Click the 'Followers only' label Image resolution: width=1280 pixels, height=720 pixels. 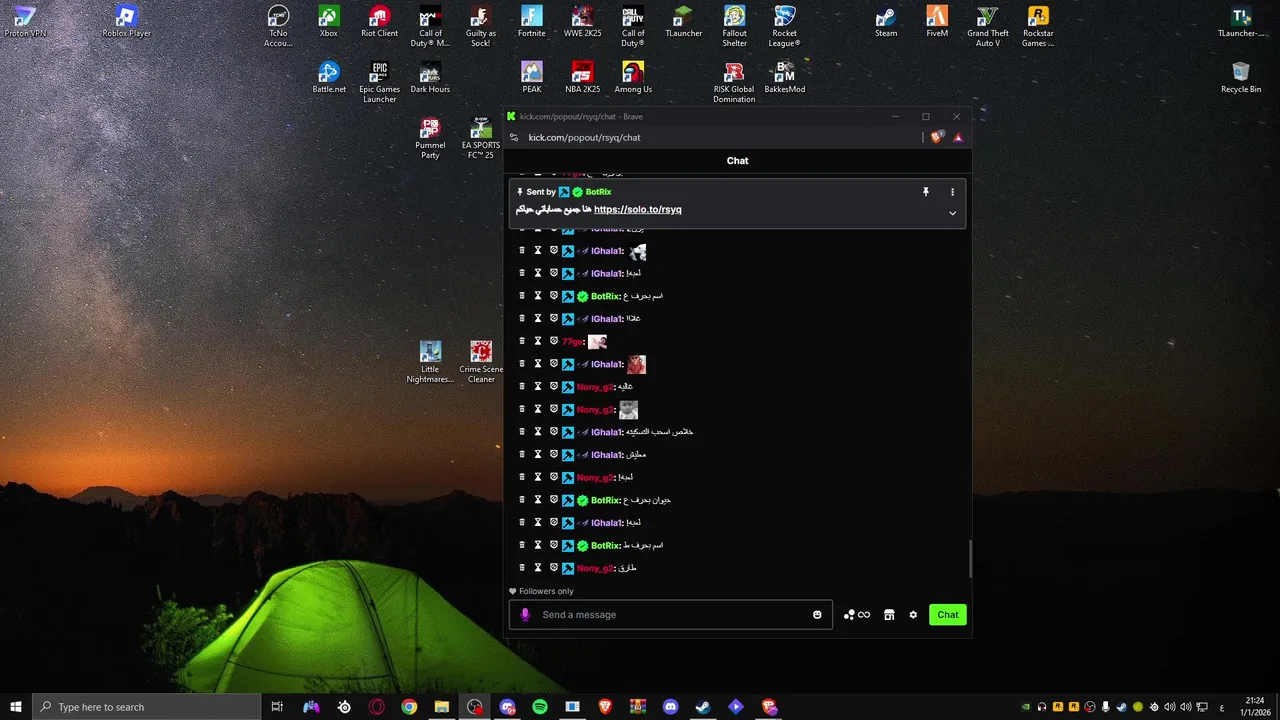point(546,591)
